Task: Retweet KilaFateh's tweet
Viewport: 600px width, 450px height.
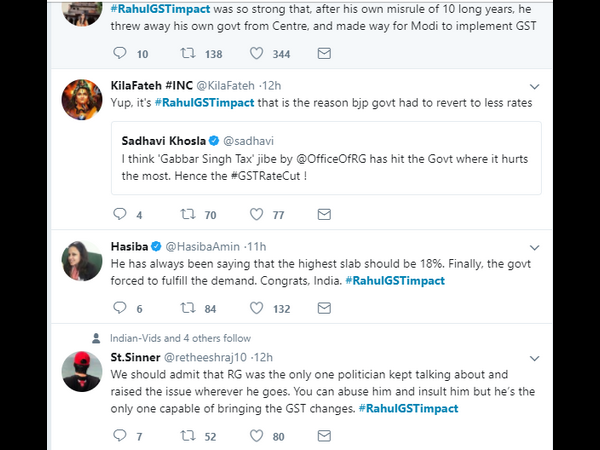Action: coord(189,214)
